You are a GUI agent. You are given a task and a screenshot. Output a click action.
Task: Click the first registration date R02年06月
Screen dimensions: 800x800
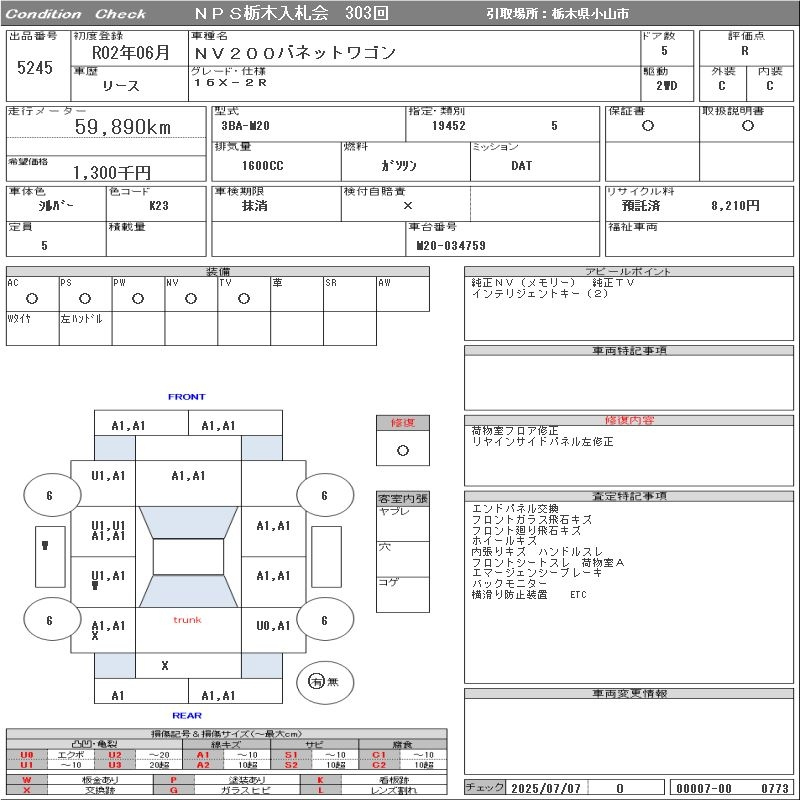tap(130, 53)
